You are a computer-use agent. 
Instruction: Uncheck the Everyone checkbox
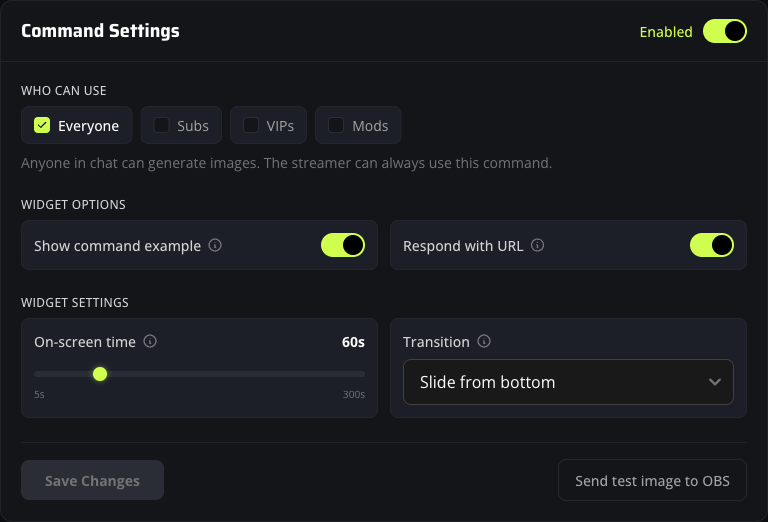42,125
